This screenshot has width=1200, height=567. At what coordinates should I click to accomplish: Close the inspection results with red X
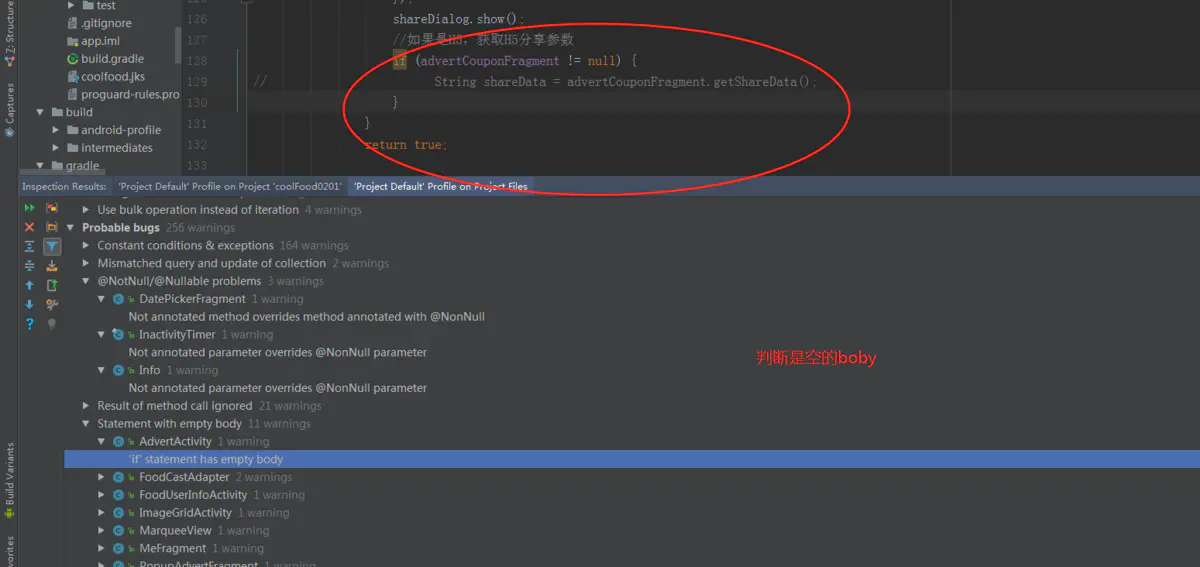pos(29,227)
